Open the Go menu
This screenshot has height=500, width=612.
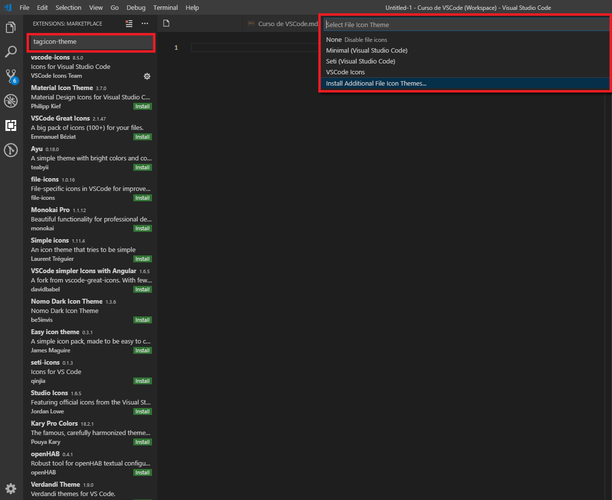(x=114, y=7)
